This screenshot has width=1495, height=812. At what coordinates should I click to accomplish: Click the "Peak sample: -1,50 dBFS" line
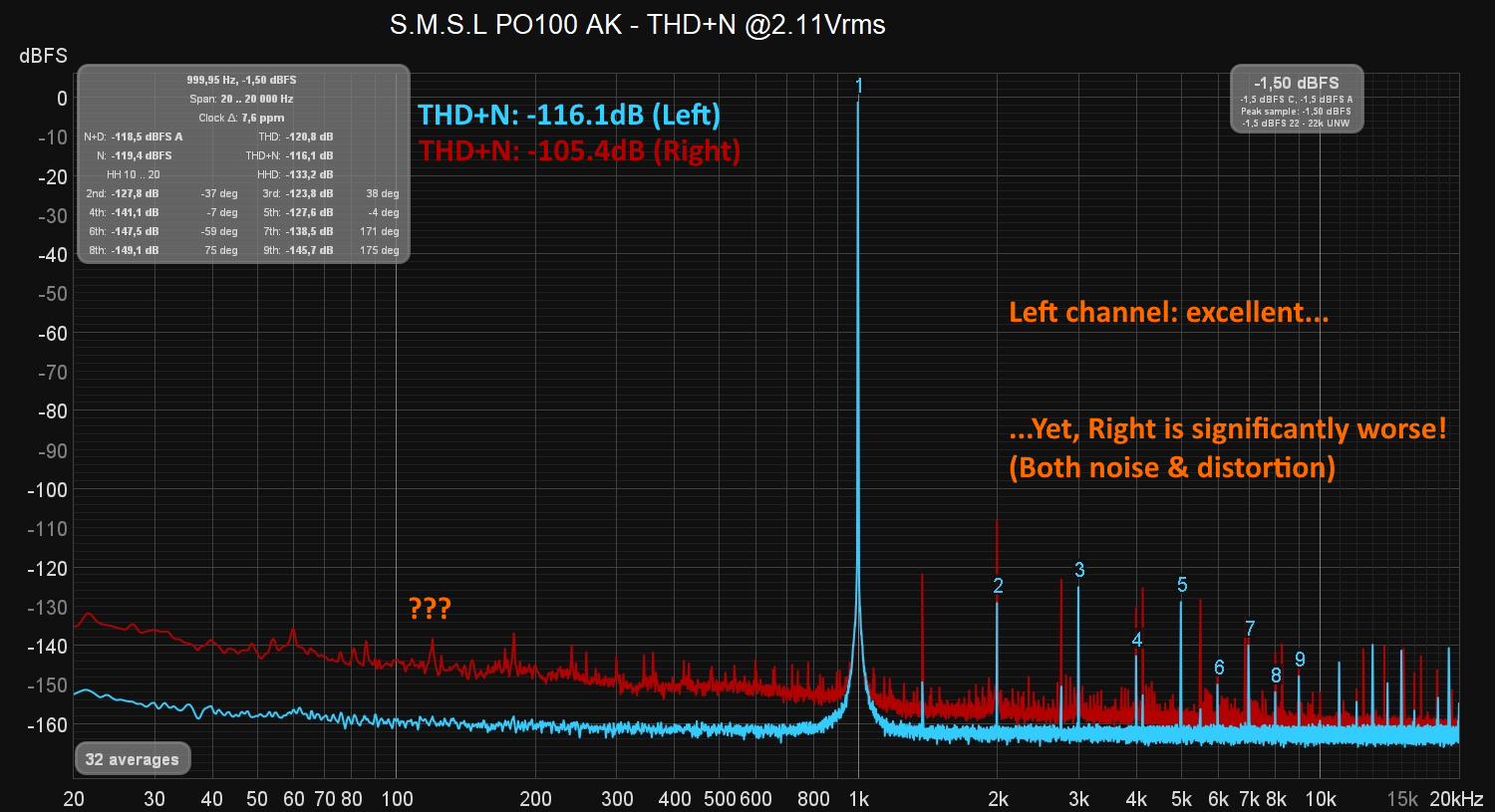point(1297,112)
